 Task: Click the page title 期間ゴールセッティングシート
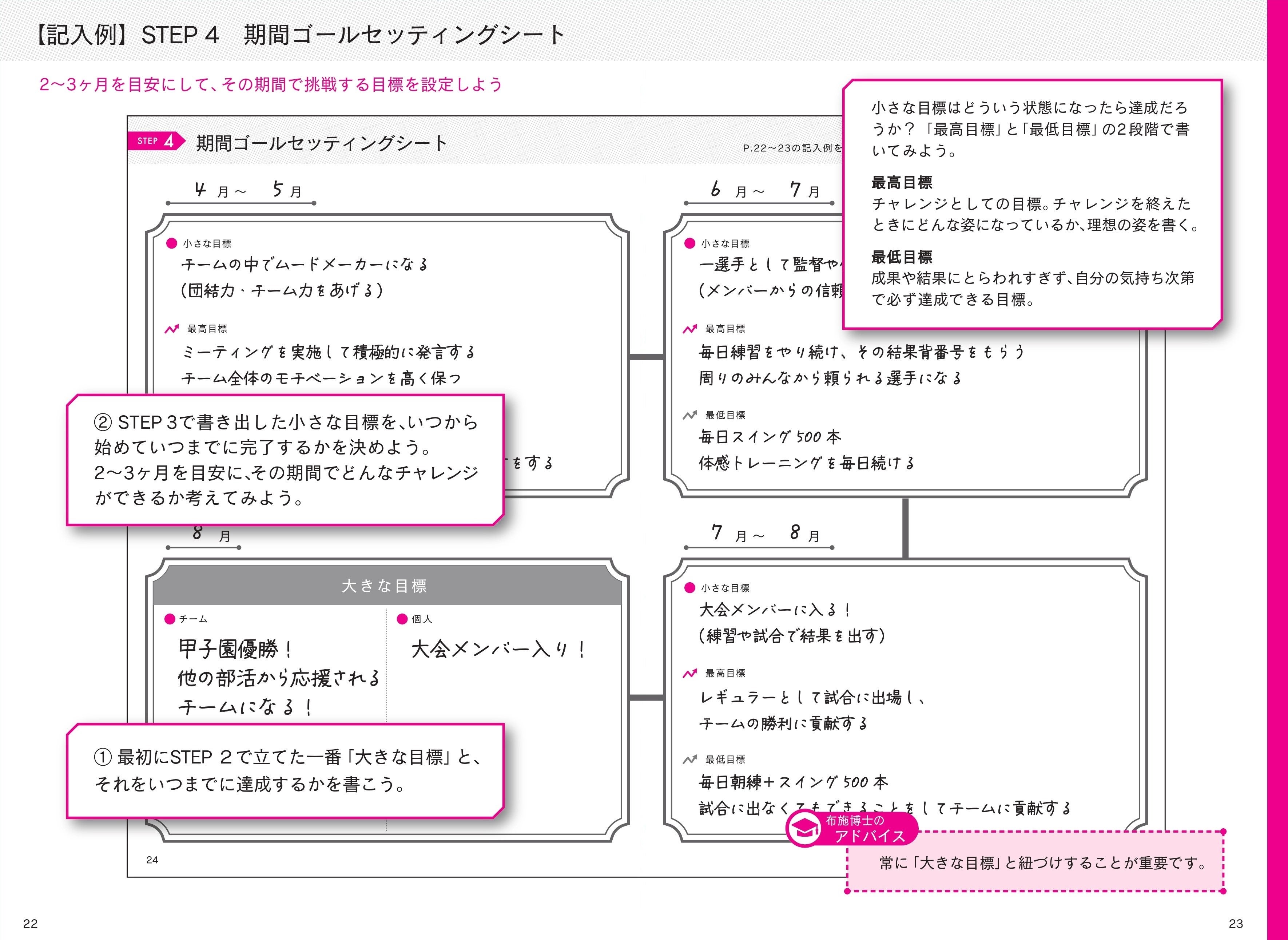tap(404, 35)
